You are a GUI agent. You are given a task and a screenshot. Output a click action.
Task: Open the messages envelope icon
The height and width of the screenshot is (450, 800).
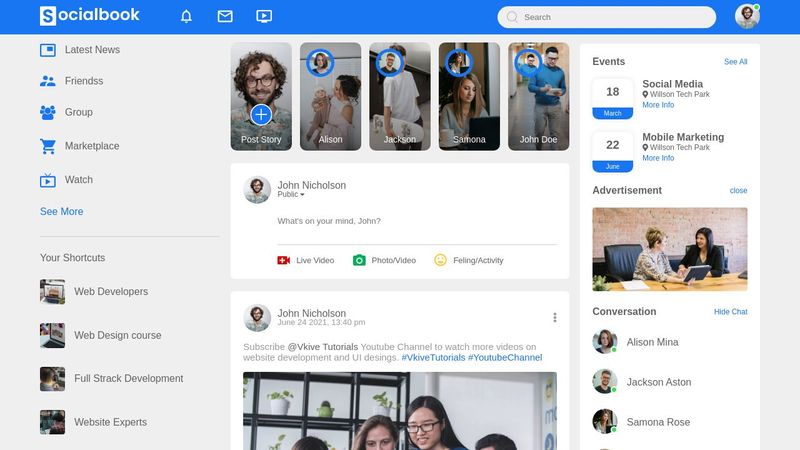pos(225,16)
